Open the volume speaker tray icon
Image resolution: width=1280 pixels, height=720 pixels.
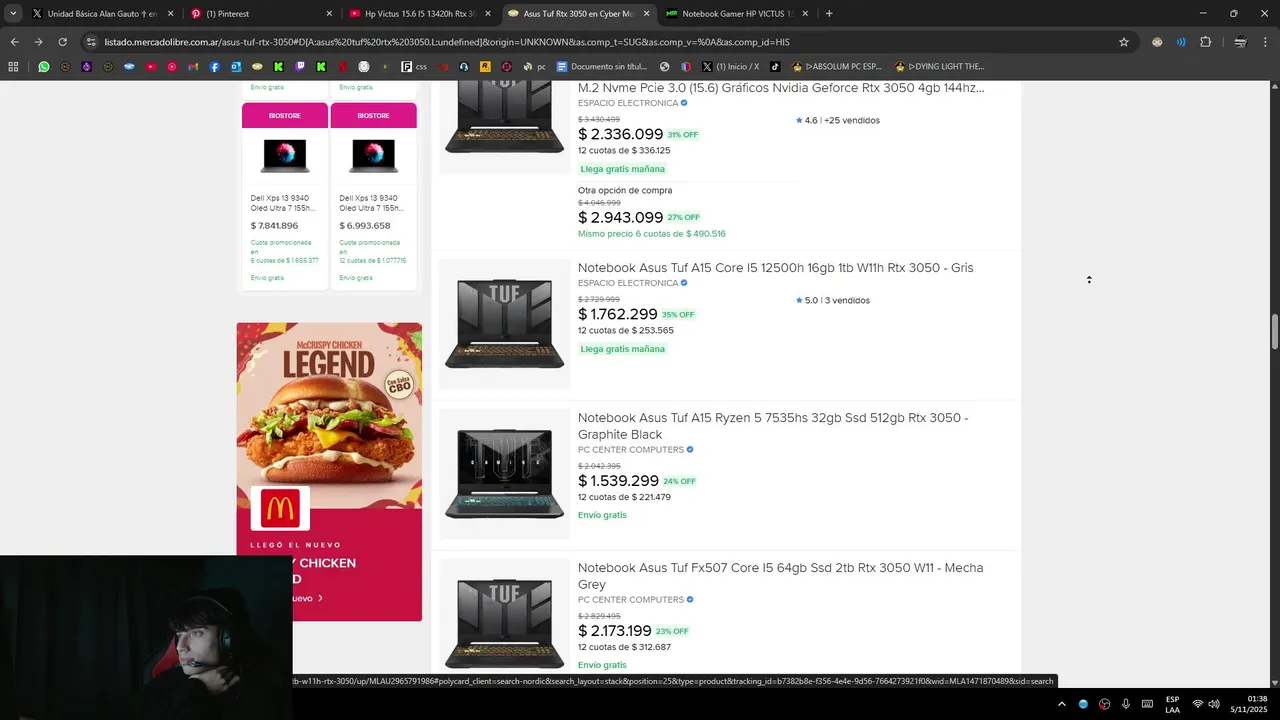tap(1214, 704)
